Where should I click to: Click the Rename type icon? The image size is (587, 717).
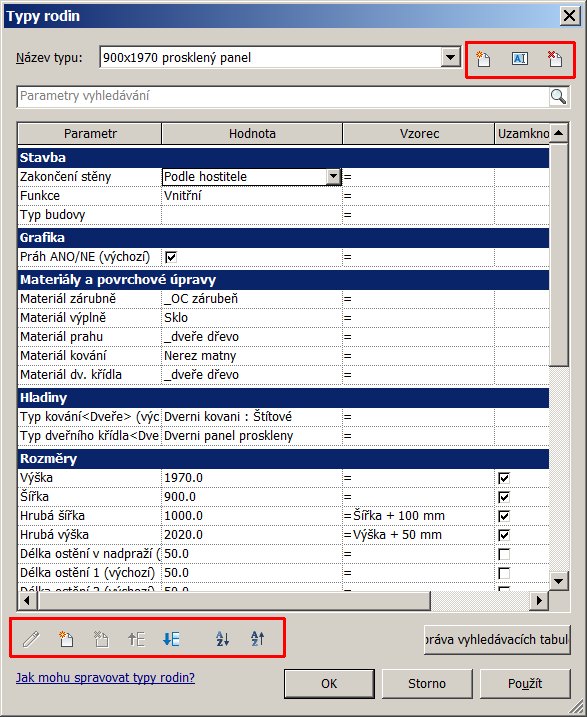519,59
